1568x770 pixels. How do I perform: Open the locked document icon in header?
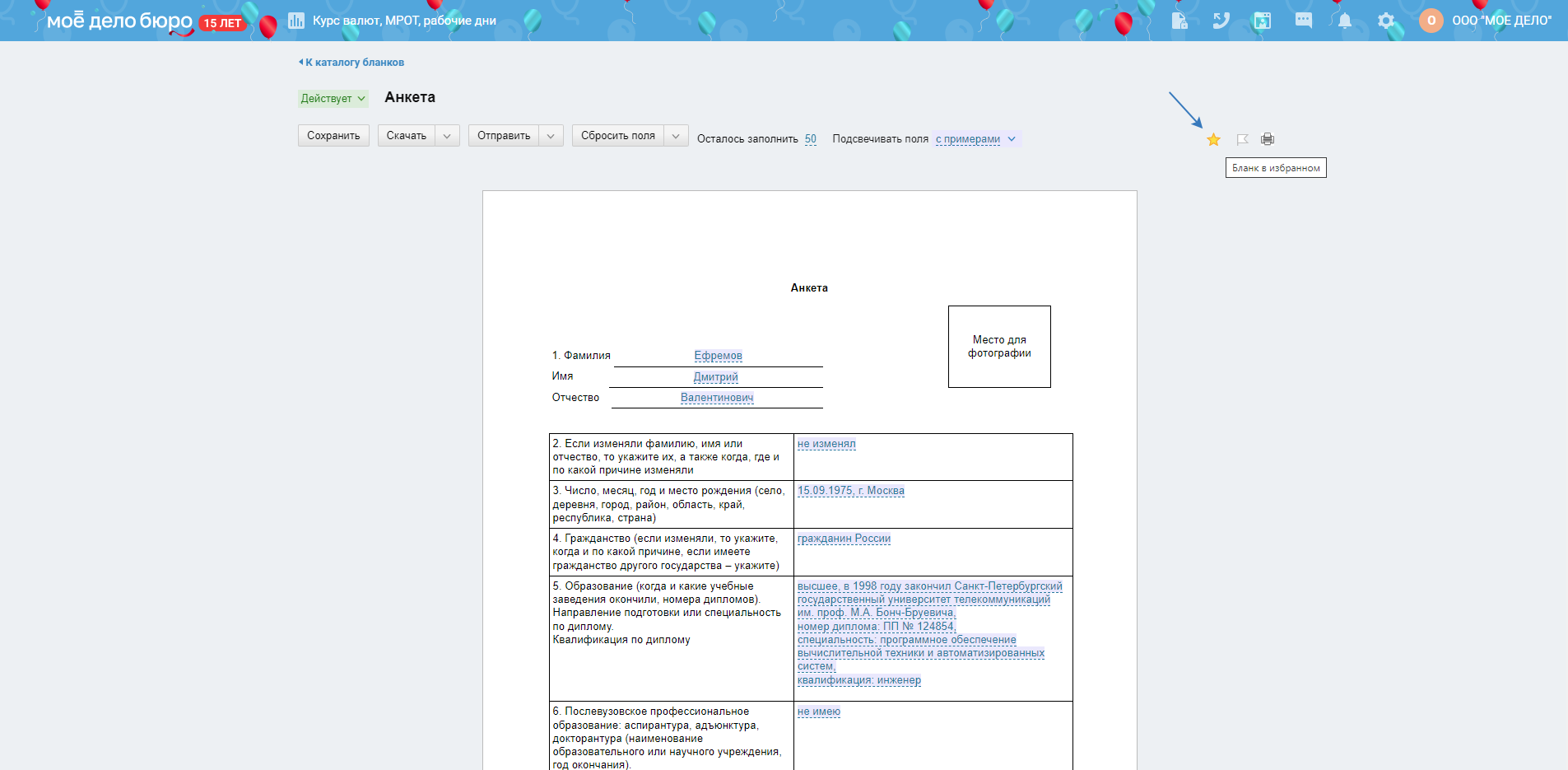point(1179,21)
